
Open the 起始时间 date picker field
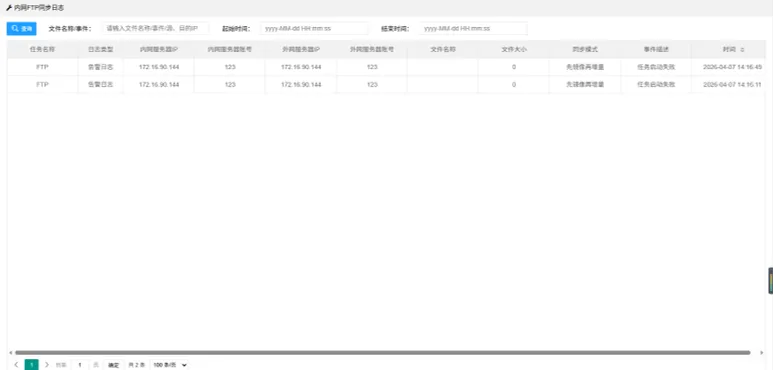(314, 29)
